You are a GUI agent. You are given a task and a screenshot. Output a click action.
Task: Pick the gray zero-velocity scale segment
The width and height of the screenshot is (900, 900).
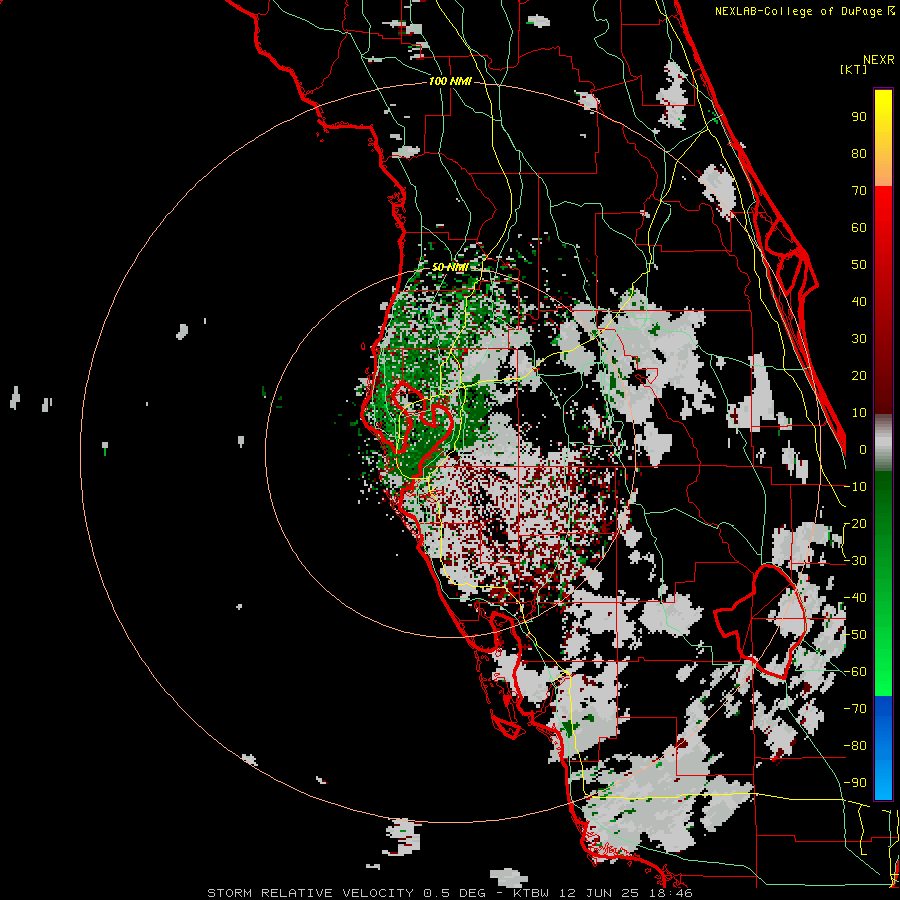[883, 443]
